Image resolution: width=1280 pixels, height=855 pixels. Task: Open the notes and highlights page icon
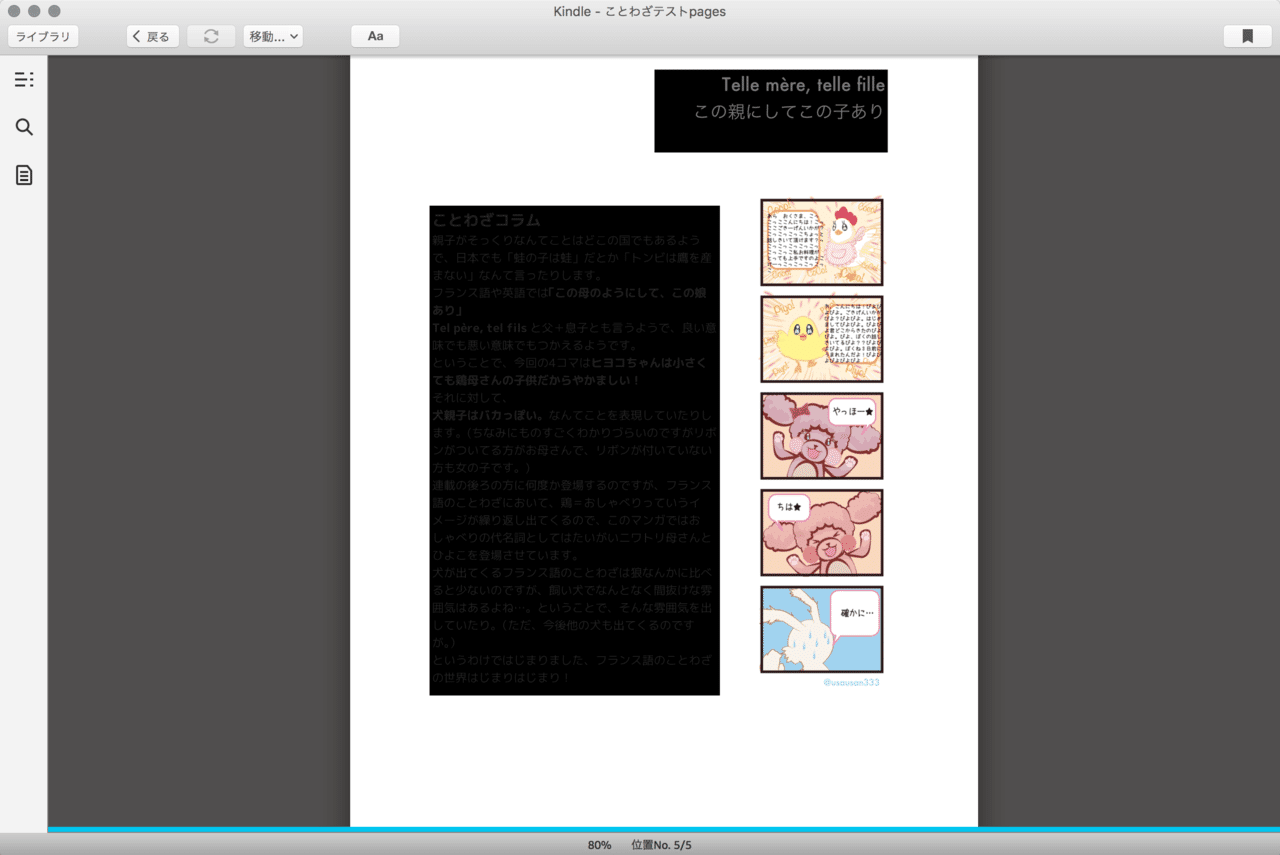coord(24,175)
